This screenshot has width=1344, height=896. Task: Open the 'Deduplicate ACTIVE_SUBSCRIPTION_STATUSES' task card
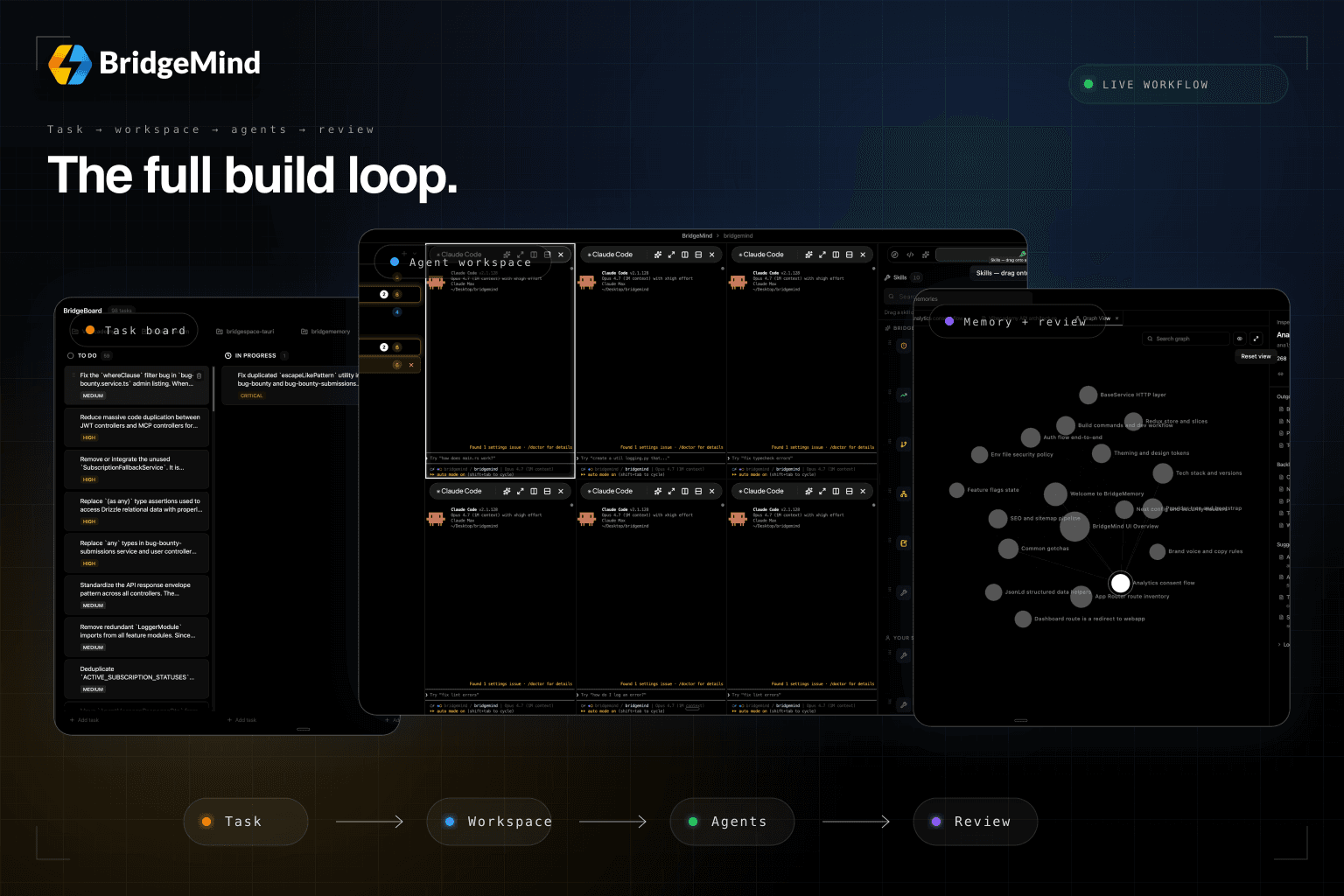137,678
